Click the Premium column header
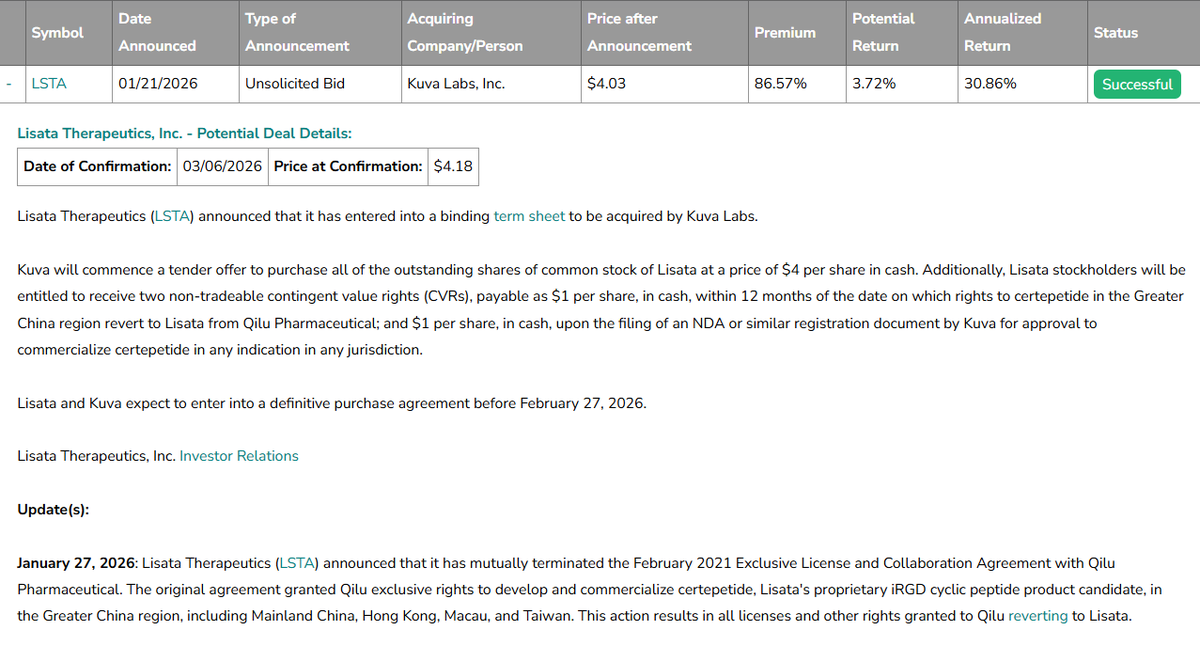Screen dimensions: 1200x646 796,33
